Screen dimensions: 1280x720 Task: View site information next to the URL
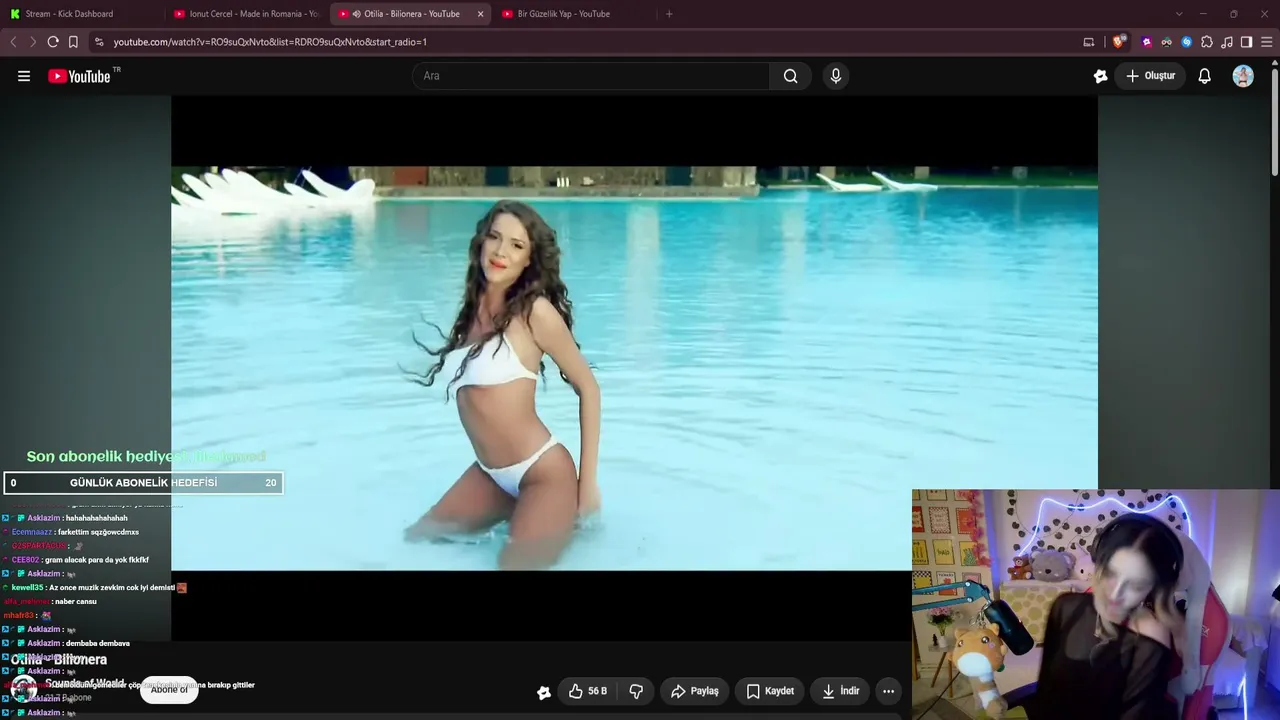coord(99,42)
